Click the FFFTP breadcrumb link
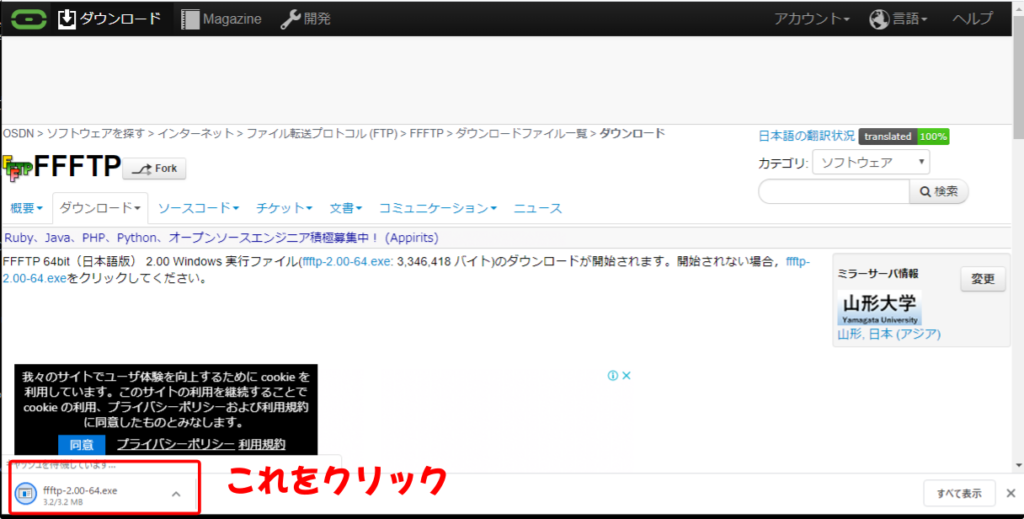 pos(426,134)
